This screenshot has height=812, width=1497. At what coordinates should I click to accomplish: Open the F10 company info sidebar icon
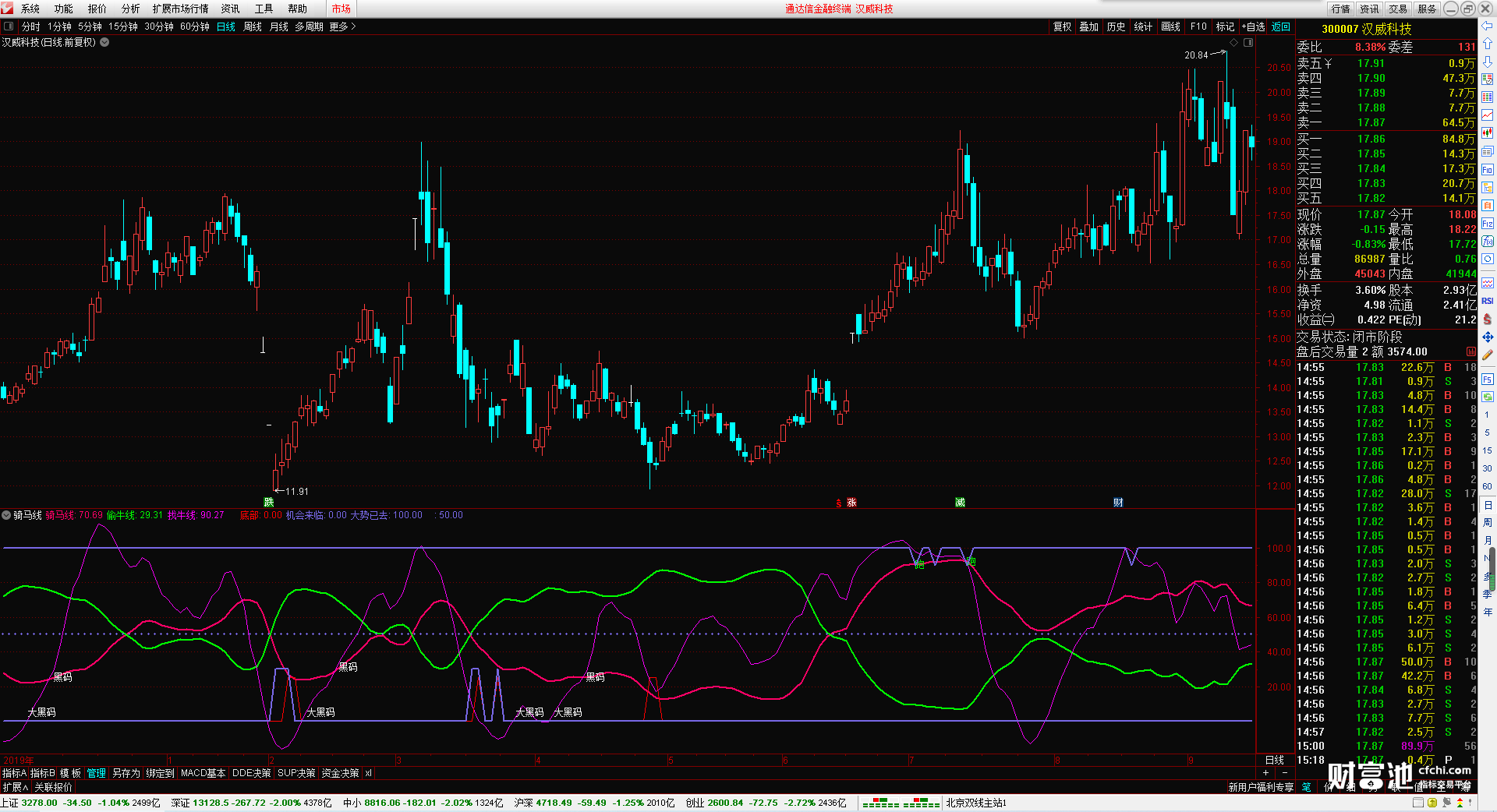coord(1488,169)
